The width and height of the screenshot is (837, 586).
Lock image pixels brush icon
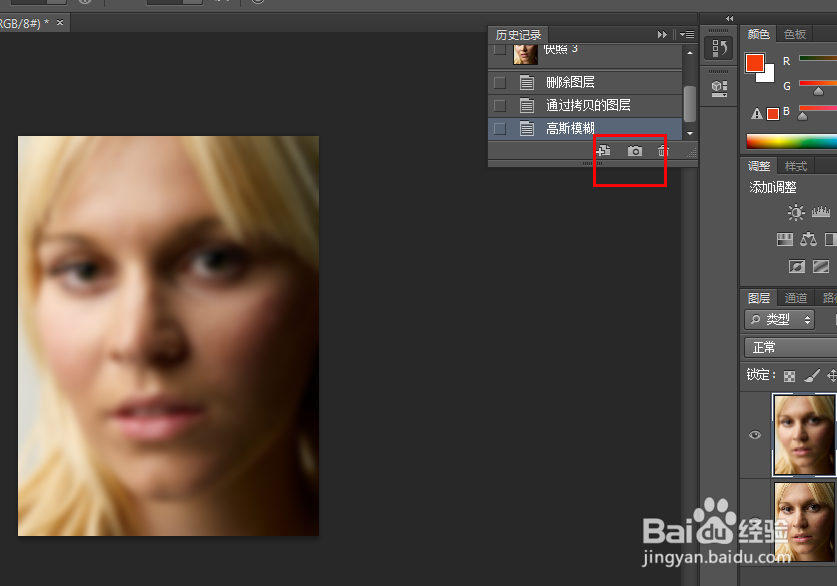coord(811,376)
